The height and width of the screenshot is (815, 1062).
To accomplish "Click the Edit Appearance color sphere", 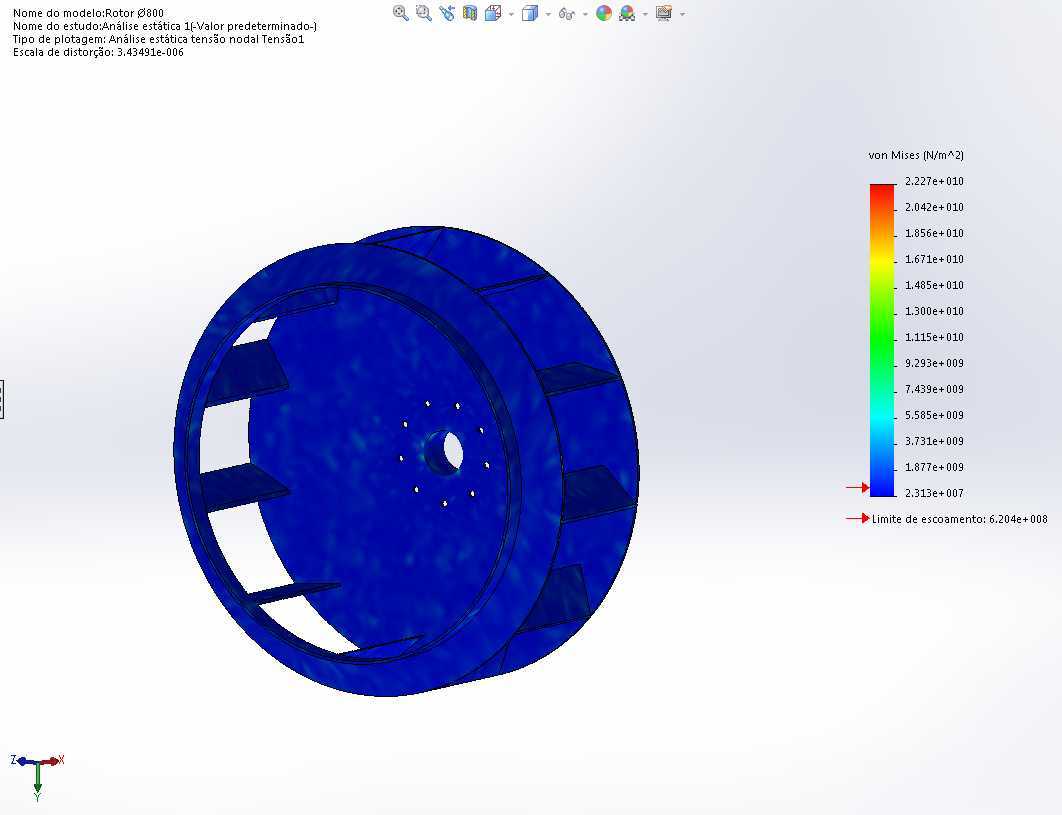I will point(603,13).
